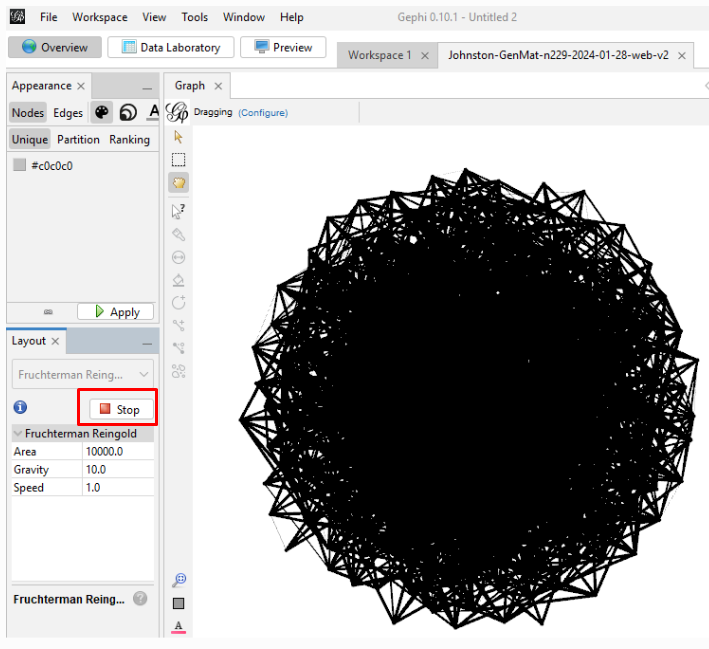Open the Data Laboratory perspective
The image size is (709, 649).
(171, 47)
